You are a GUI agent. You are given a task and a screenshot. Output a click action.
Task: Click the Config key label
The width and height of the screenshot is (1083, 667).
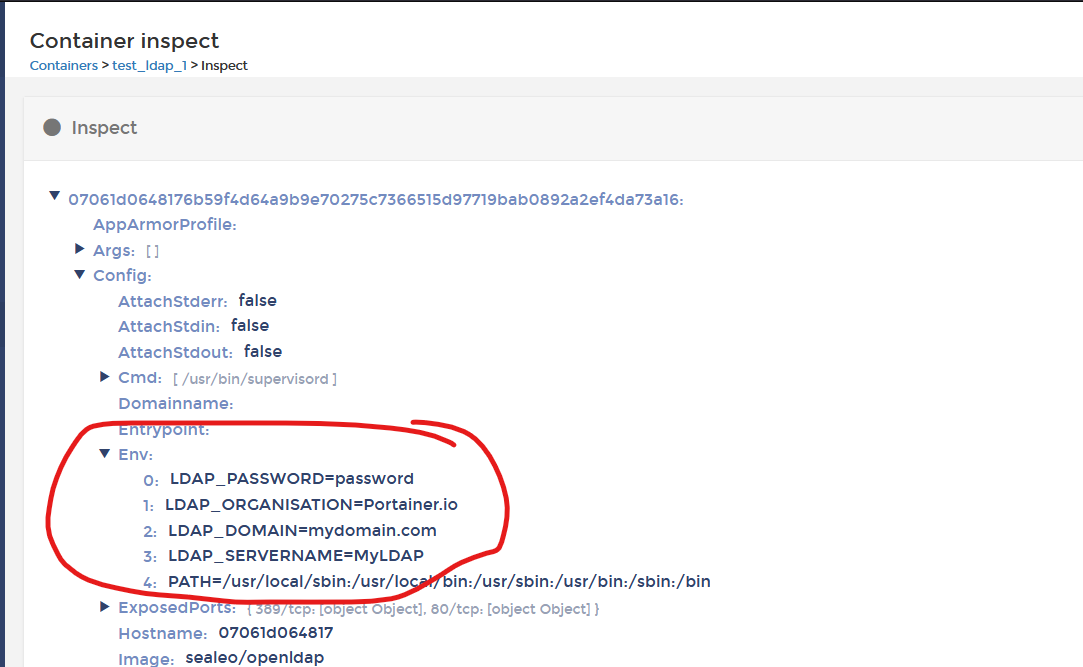(x=122, y=276)
